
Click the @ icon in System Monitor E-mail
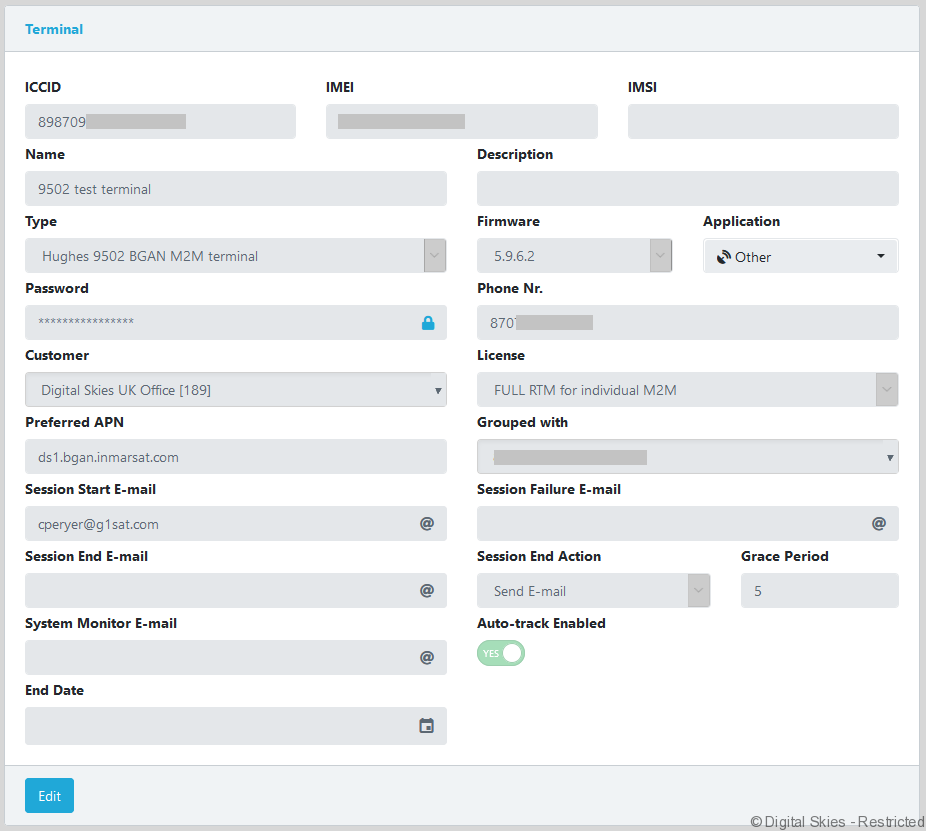[x=427, y=657]
